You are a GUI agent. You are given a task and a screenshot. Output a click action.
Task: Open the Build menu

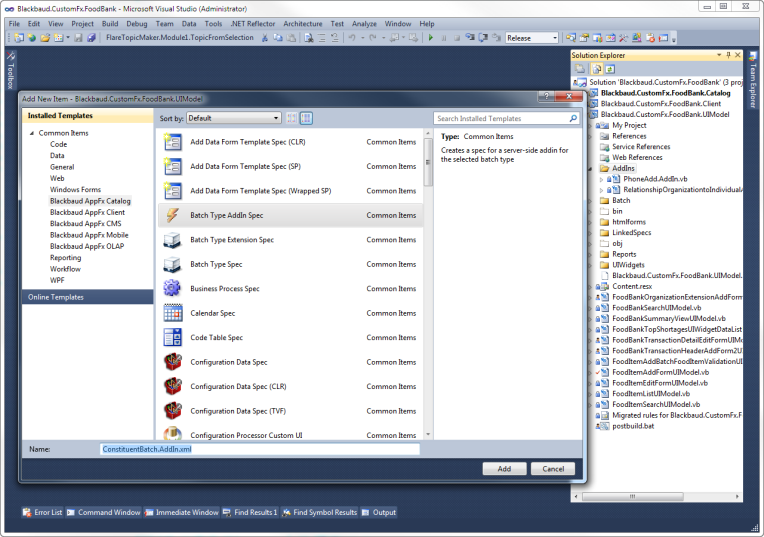(110, 23)
